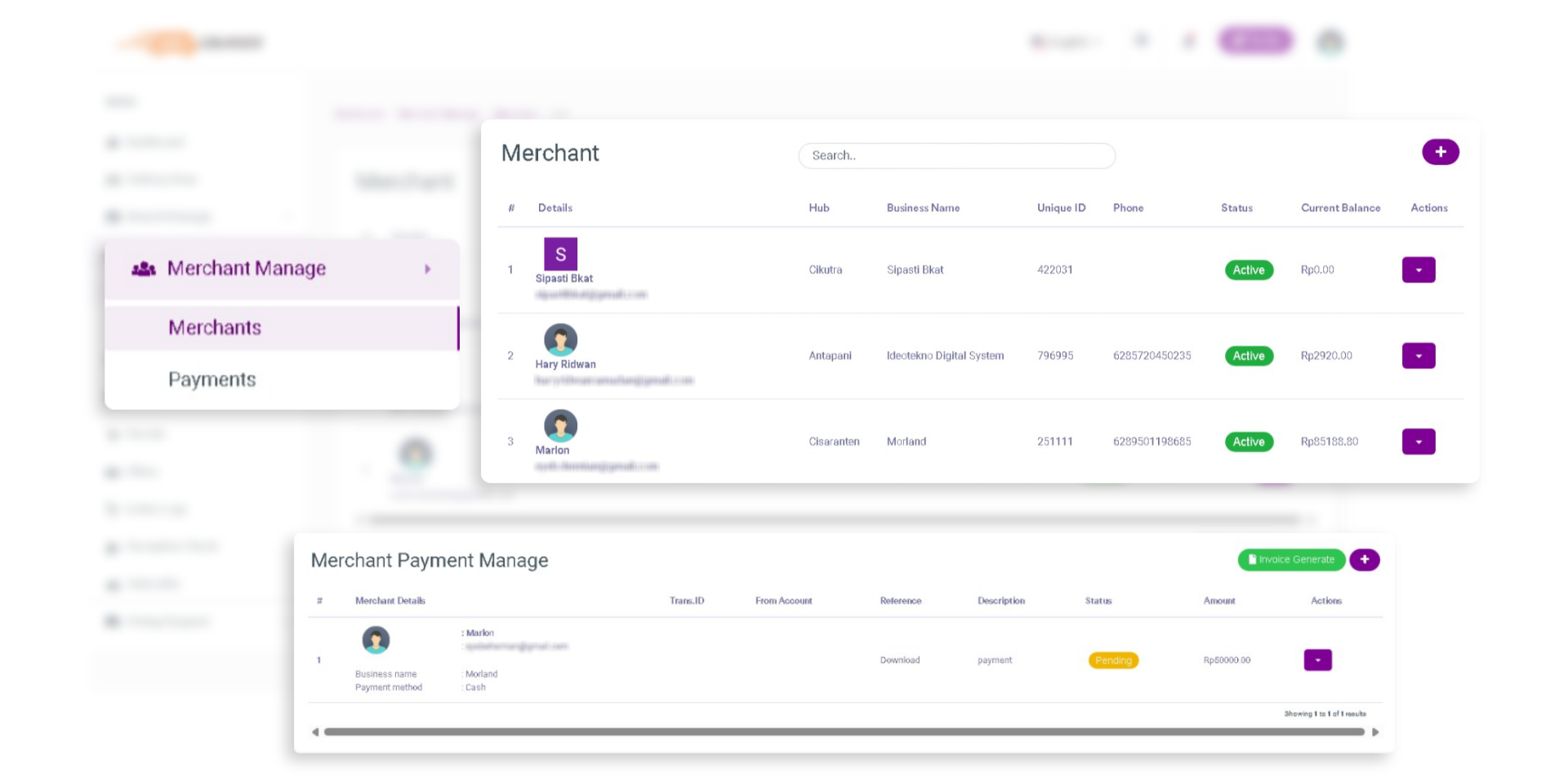
Task: Click the Download reference link
Action: click(x=899, y=660)
